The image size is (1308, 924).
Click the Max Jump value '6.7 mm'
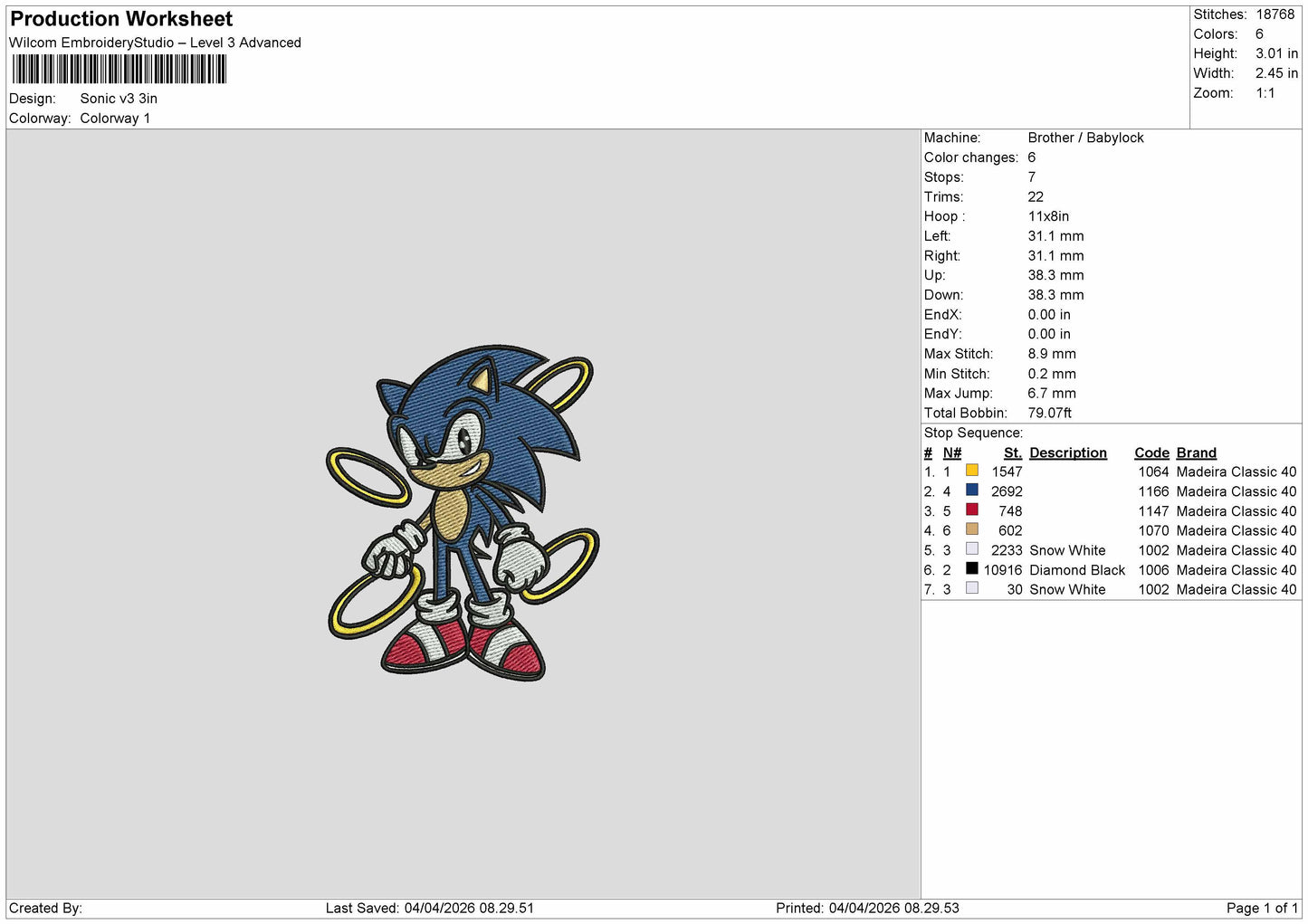[1052, 394]
